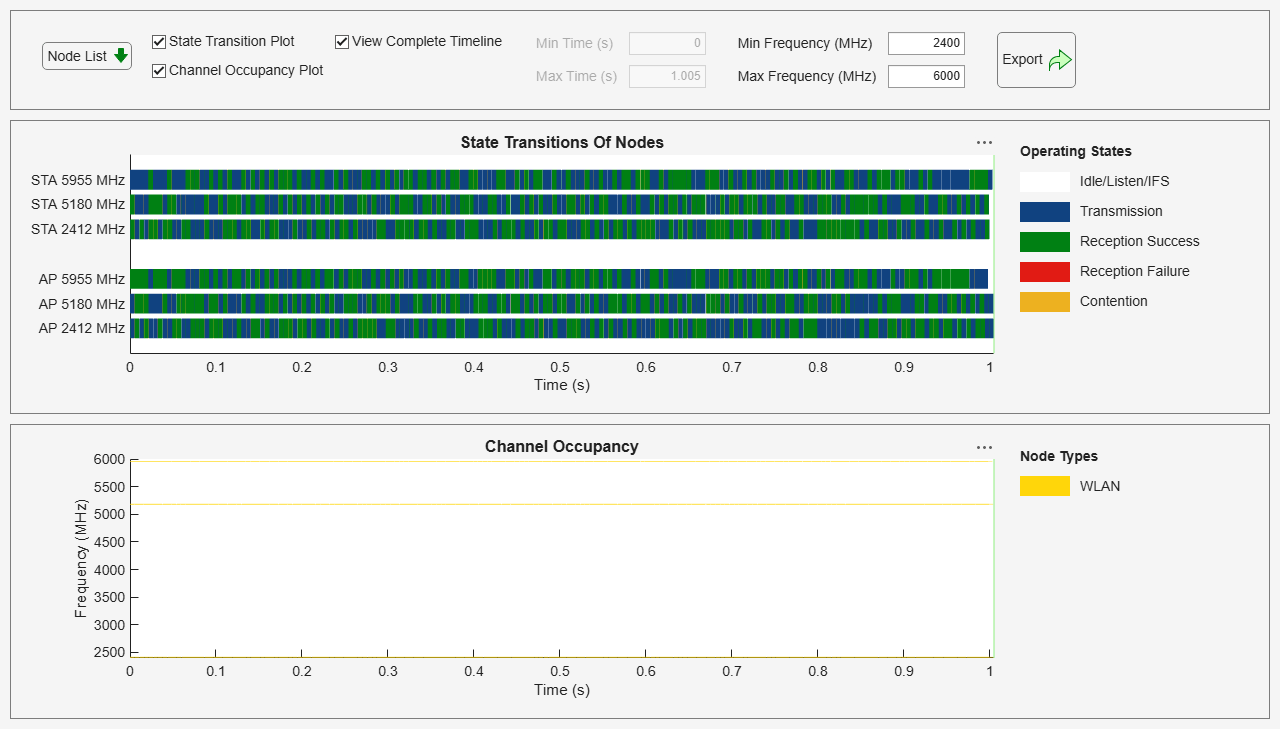Edit the Min Frequency field value 2400
This screenshot has height=729, width=1280.
(926, 43)
